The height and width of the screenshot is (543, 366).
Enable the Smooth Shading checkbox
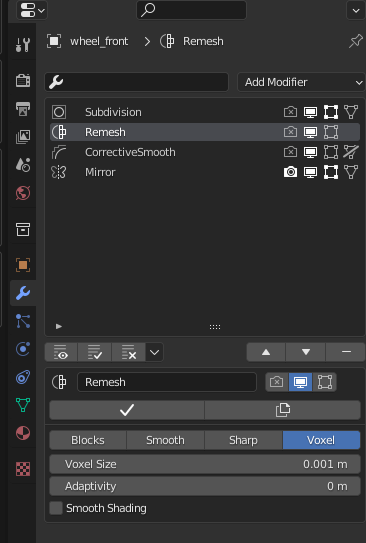[x=56, y=508]
